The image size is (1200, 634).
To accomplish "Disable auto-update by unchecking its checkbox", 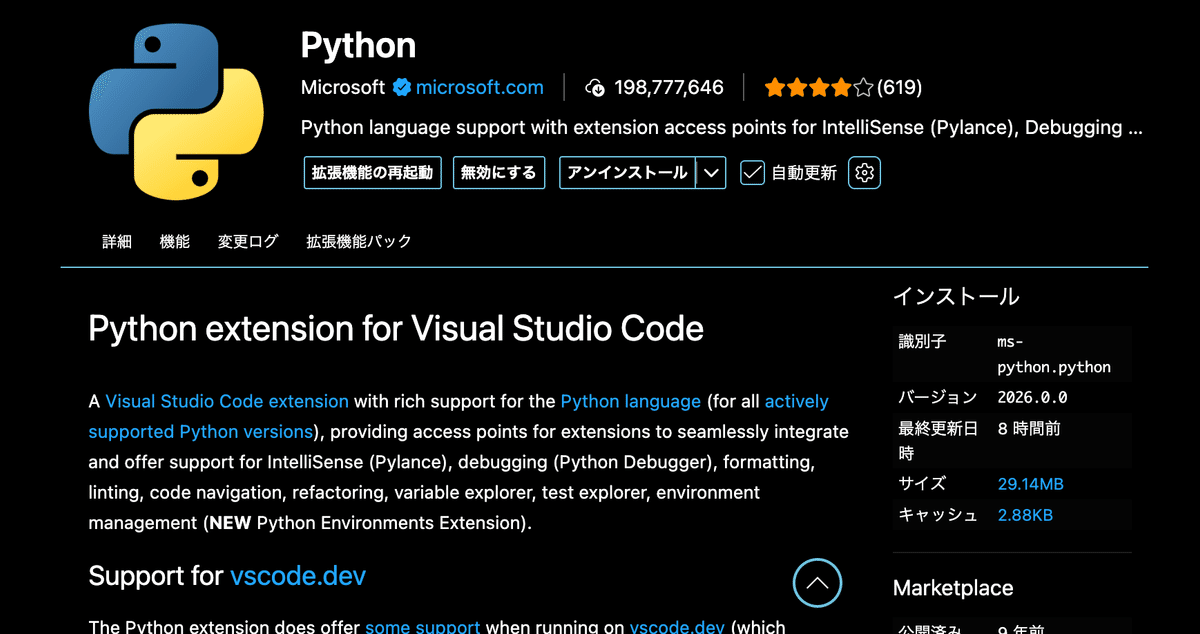I will tap(752, 172).
